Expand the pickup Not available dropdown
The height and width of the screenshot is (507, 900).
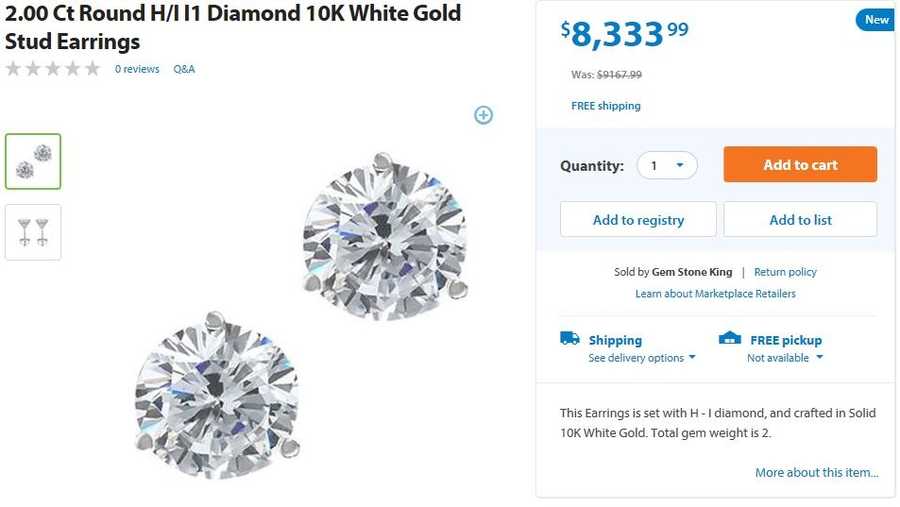(785, 358)
